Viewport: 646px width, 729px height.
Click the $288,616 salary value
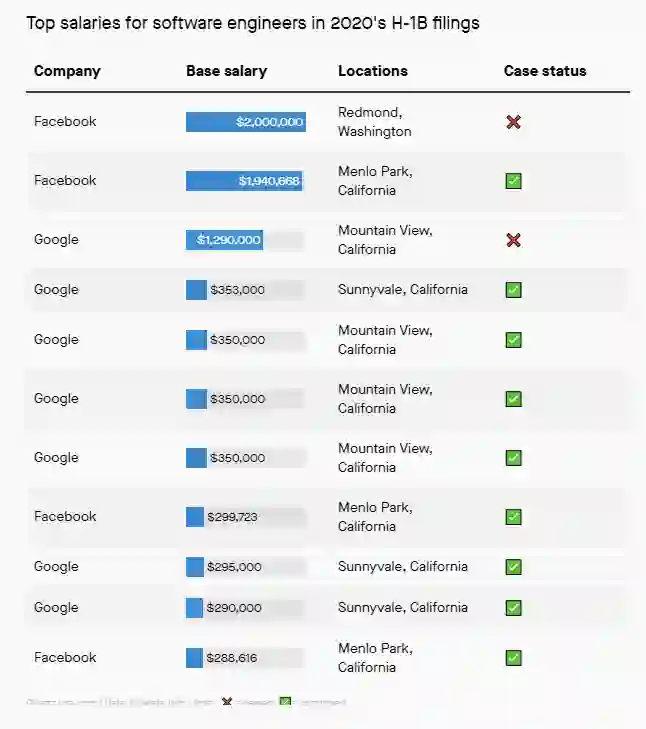[232, 658]
